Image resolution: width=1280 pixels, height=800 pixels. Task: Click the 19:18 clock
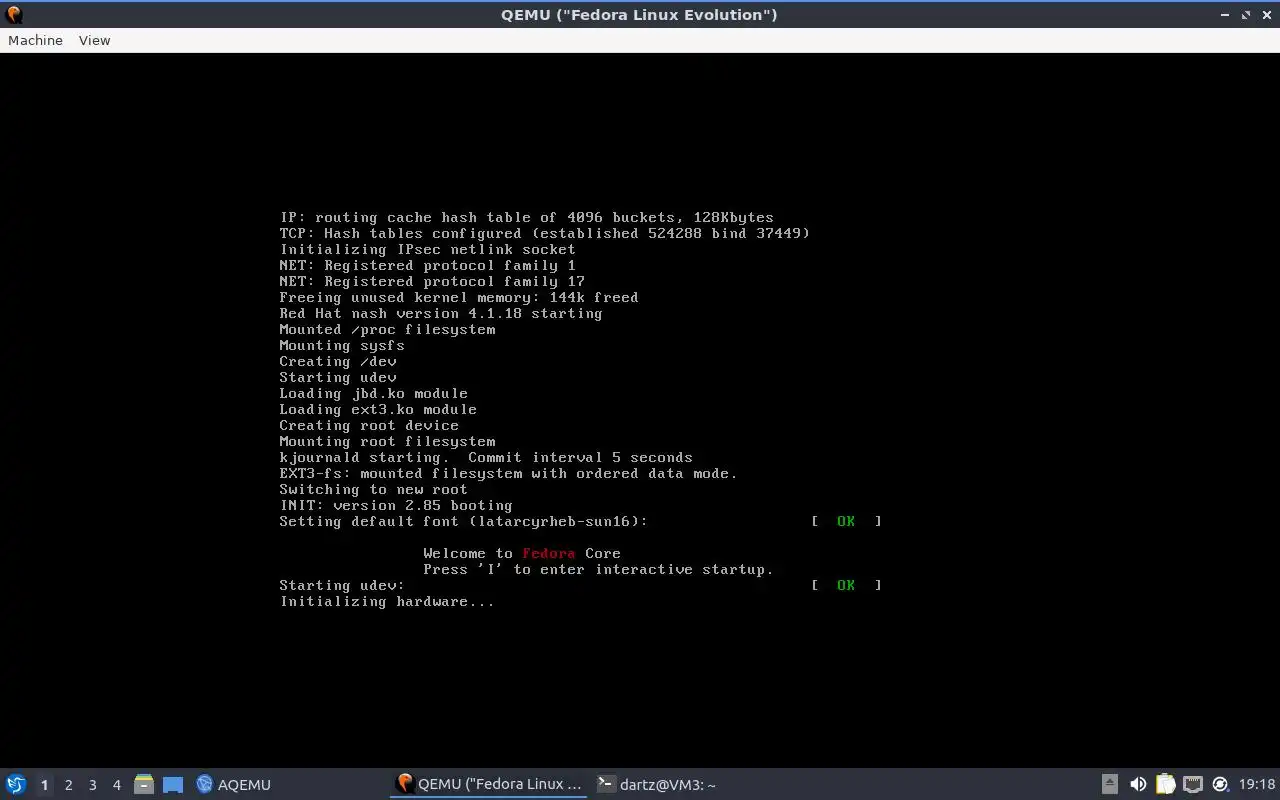coord(1257,784)
